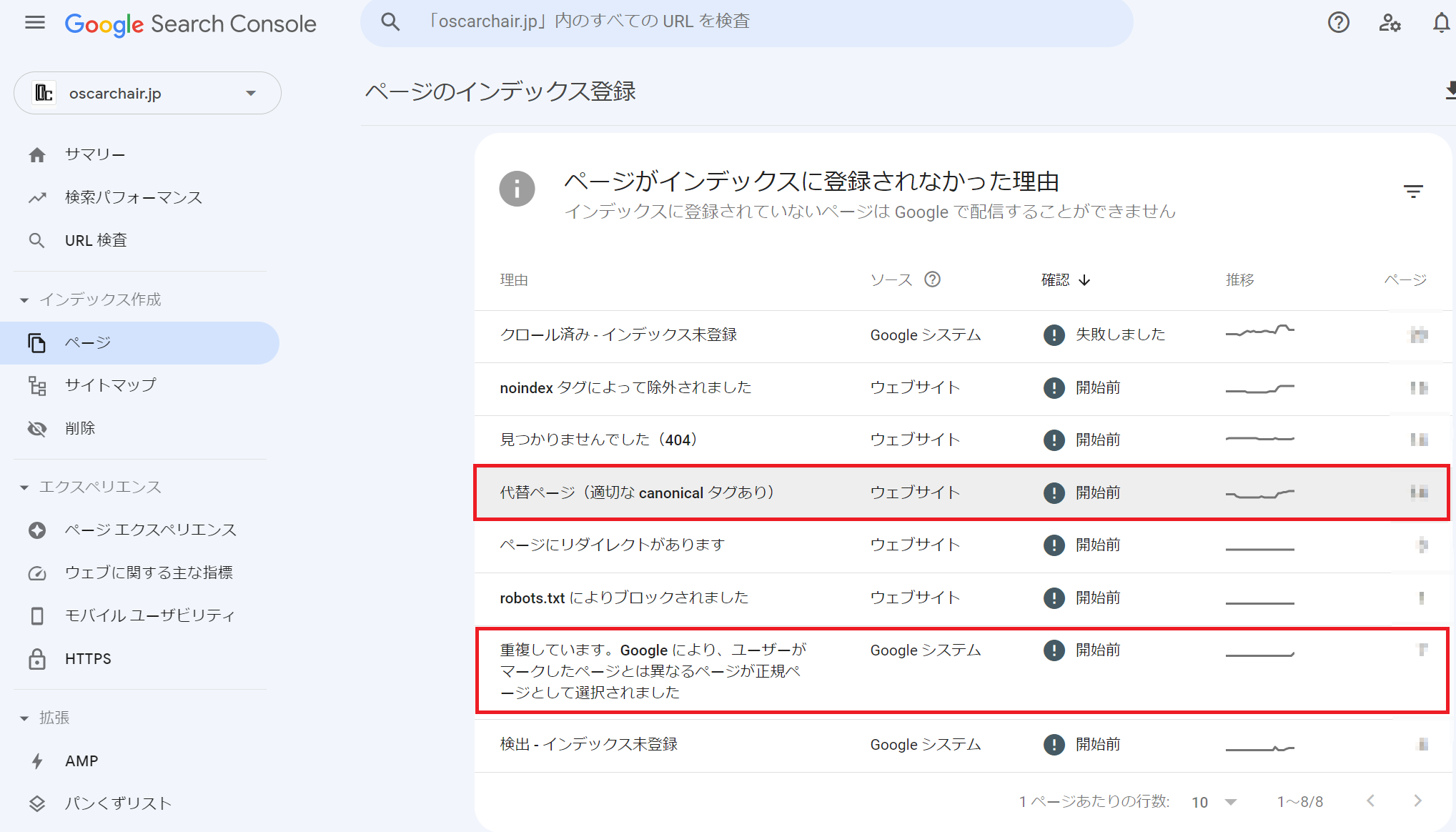Open サイトマップ in sidebar
The image size is (1456, 832).
coord(110,385)
